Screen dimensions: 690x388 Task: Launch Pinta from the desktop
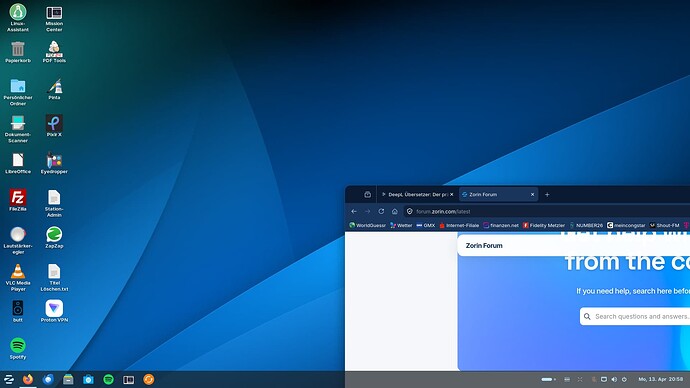point(54,89)
